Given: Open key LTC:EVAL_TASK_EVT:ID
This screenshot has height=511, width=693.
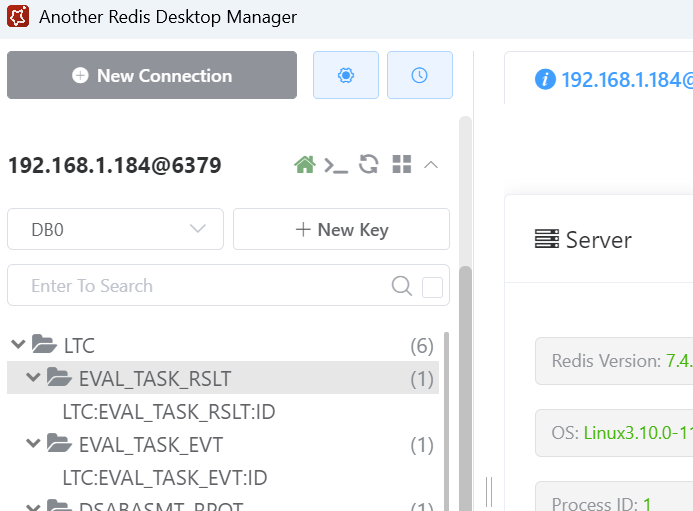Looking at the screenshot, I should pyautogui.click(x=165, y=478).
